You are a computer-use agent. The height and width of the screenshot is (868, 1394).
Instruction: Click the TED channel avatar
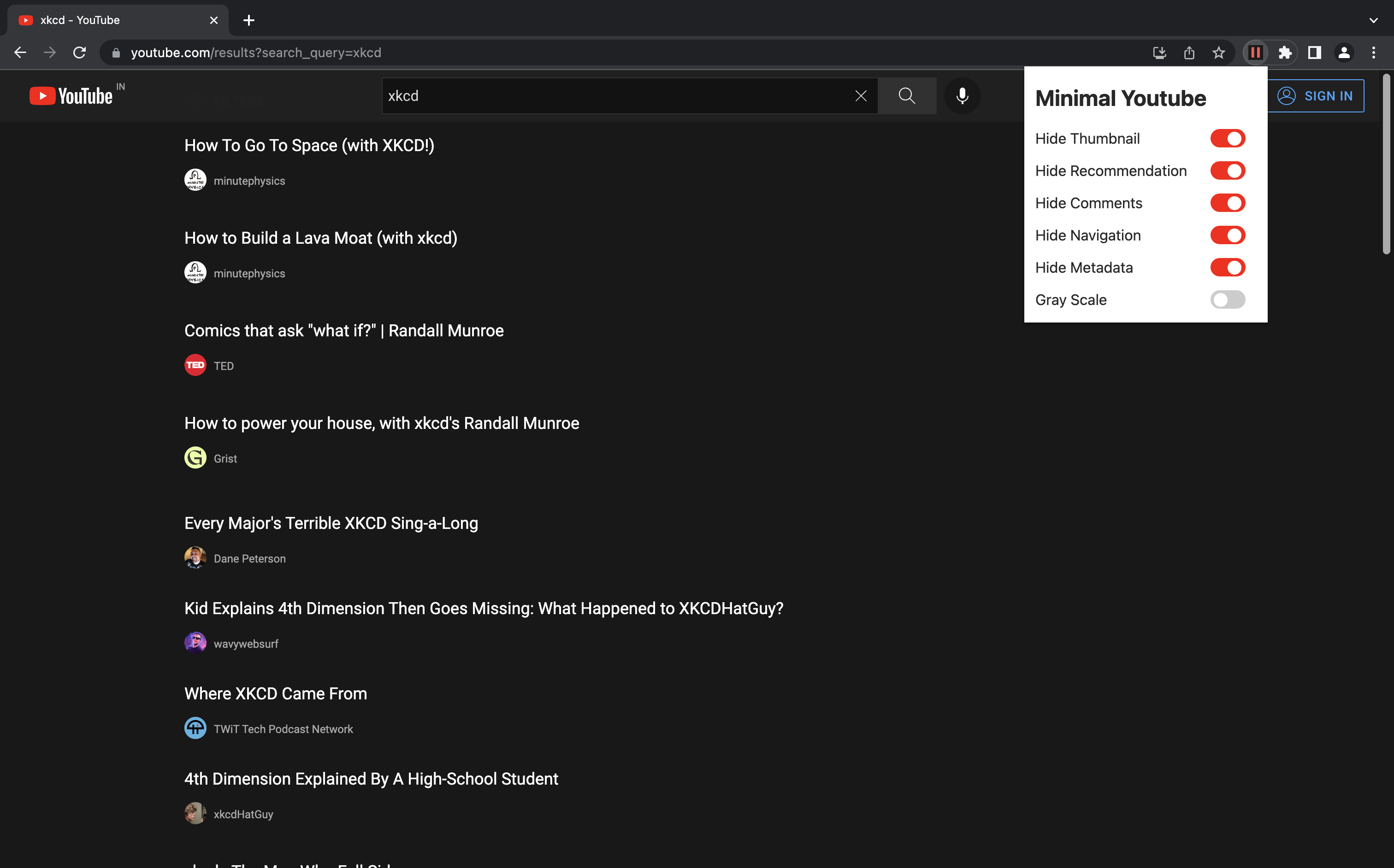pos(195,365)
